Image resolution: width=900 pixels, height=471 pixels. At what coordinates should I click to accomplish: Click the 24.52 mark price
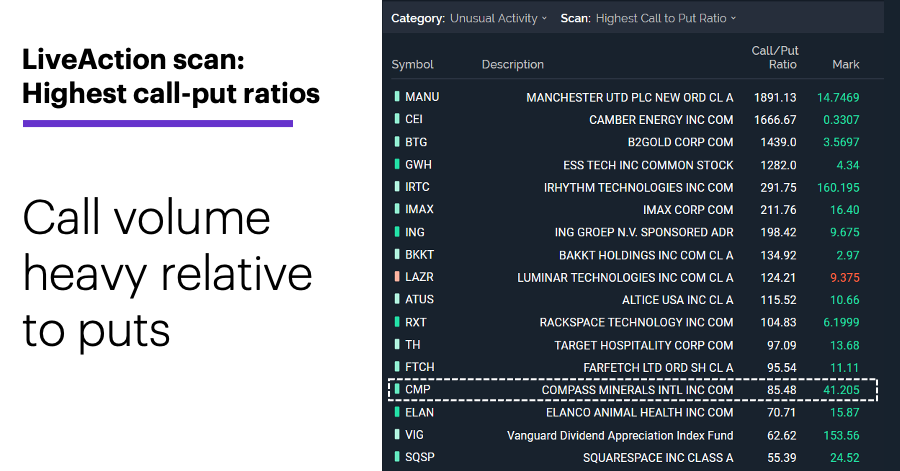(x=845, y=458)
